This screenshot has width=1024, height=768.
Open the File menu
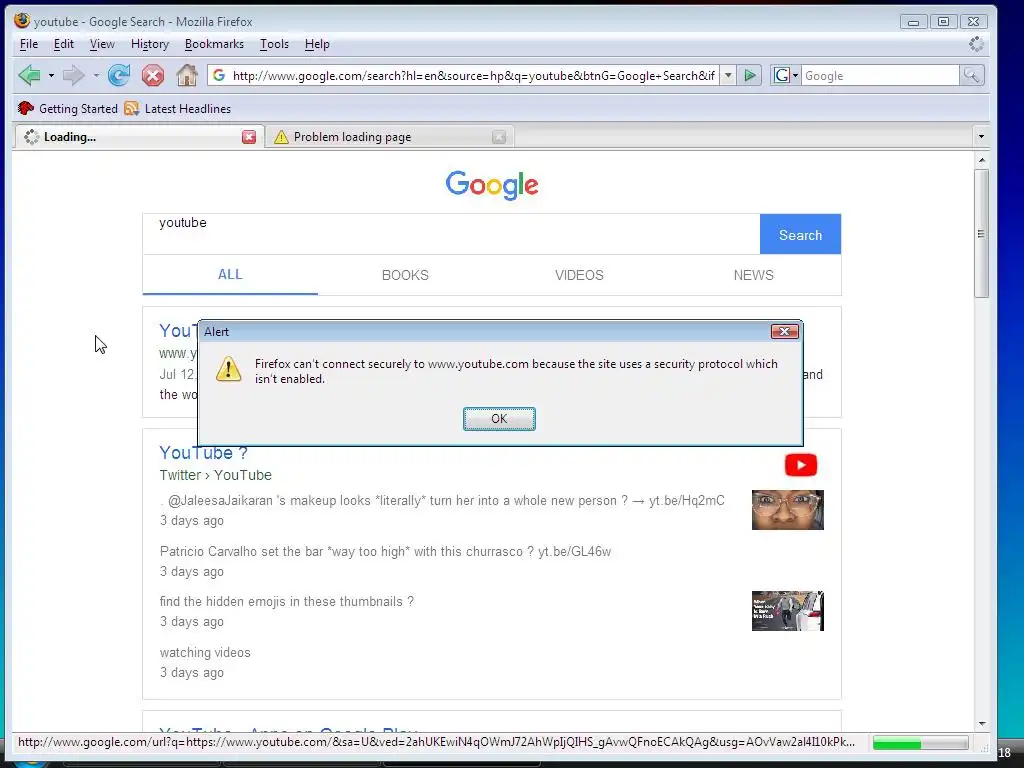click(x=29, y=44)
